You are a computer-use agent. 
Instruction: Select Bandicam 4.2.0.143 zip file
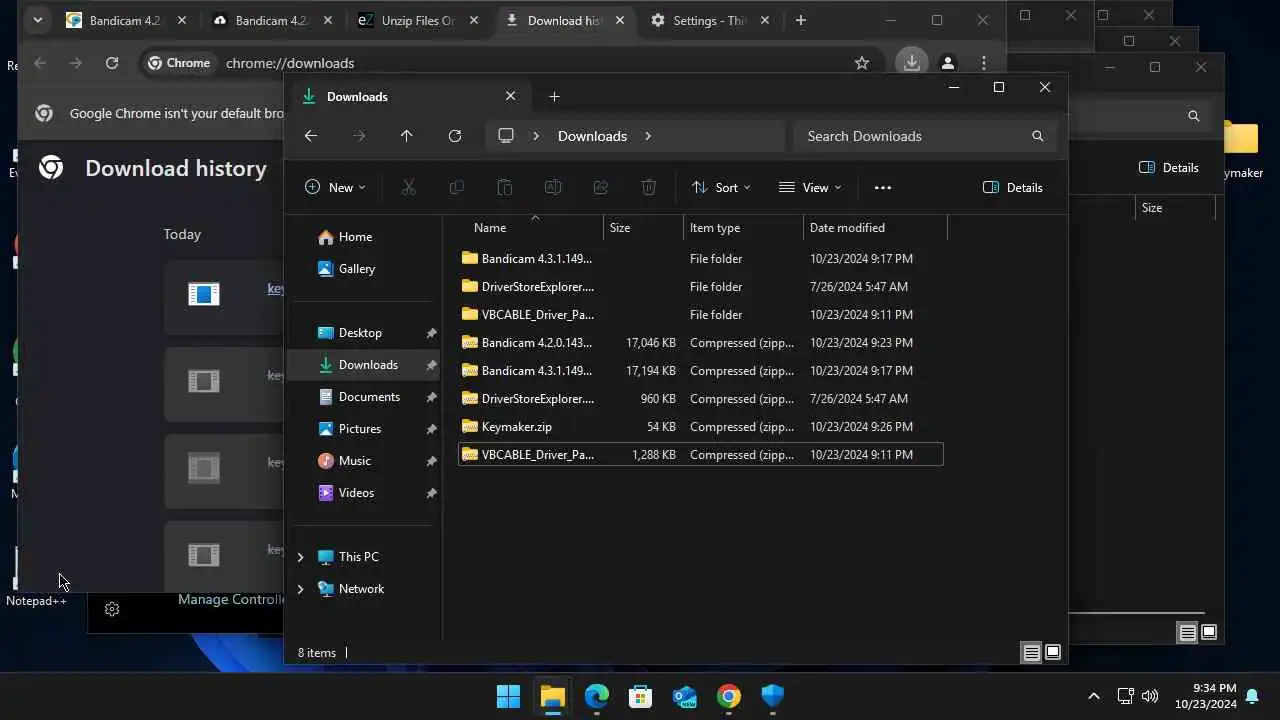pyautogui.click(x=700, y=343)
